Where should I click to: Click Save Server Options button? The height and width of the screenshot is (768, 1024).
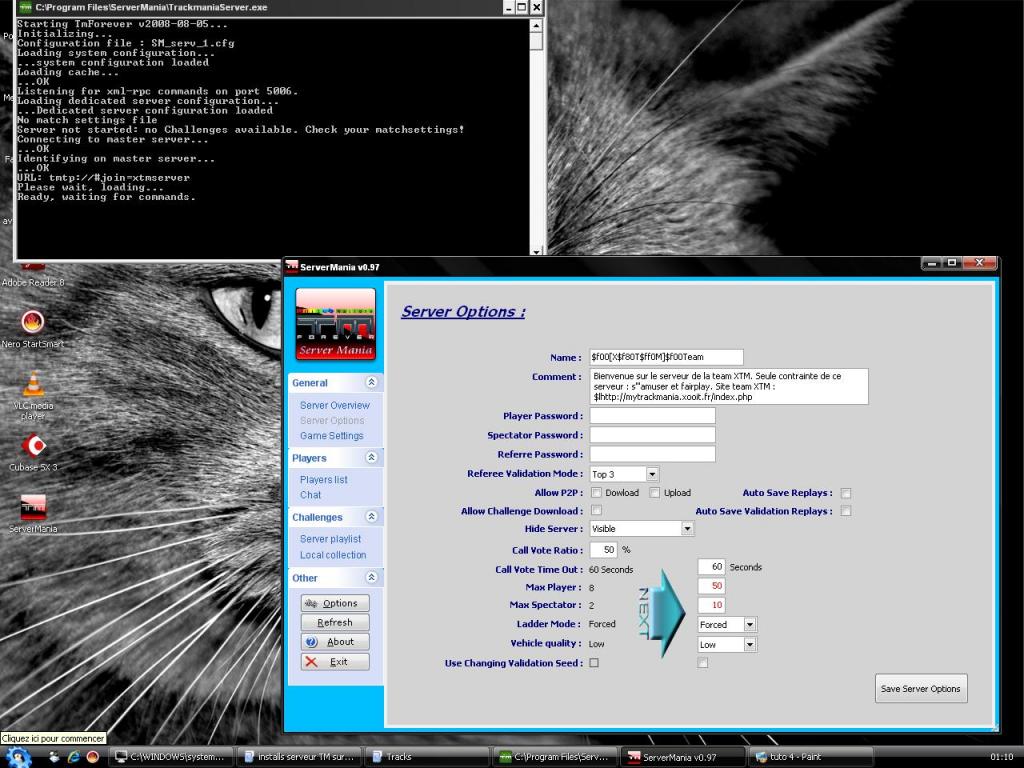click(921, 689)
